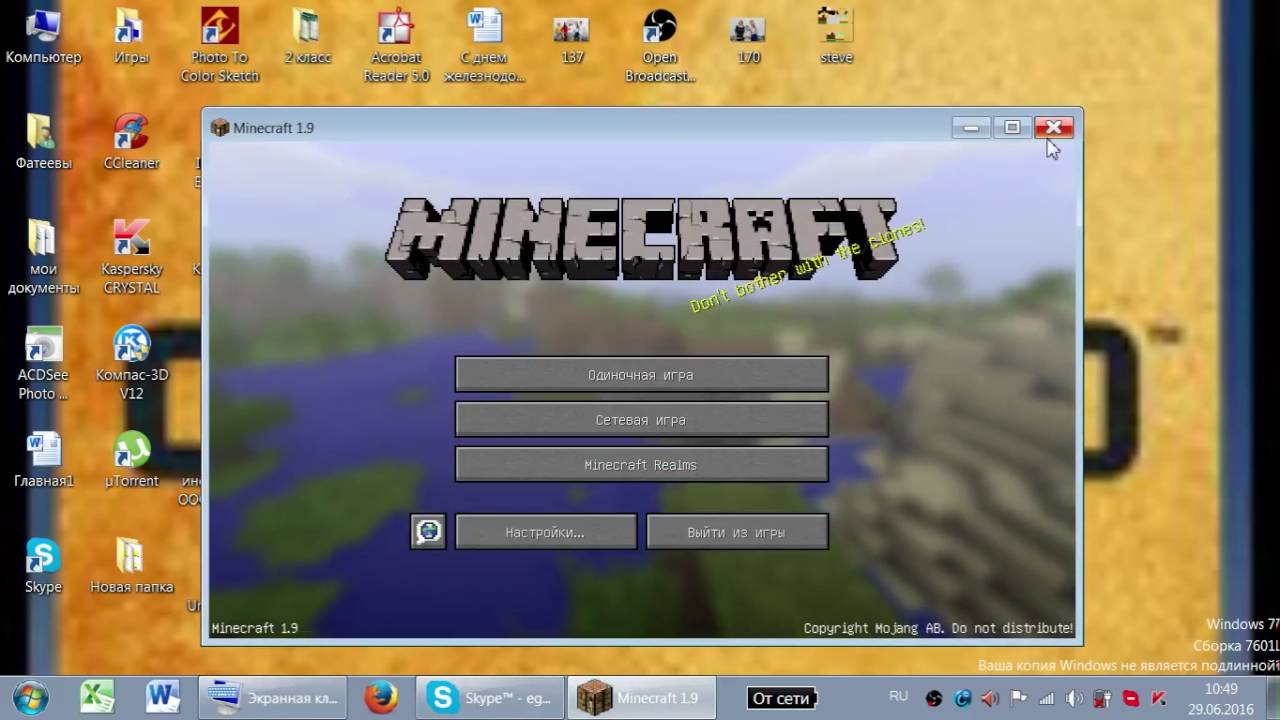Screen dimensions: 1280x720
Task: Maximize the Minecraft 1.9 window
Action: [1012, 127]
